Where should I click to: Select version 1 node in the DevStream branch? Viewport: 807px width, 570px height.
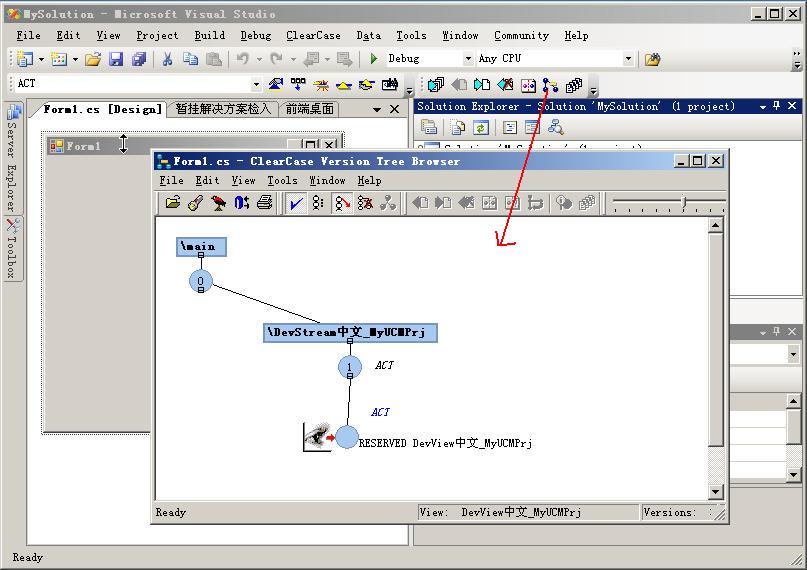[350, 367]
